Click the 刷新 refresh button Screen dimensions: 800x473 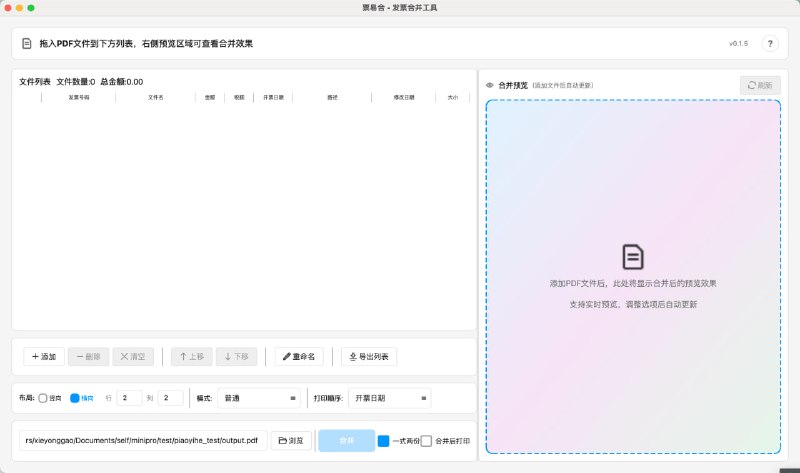[760, 85]
